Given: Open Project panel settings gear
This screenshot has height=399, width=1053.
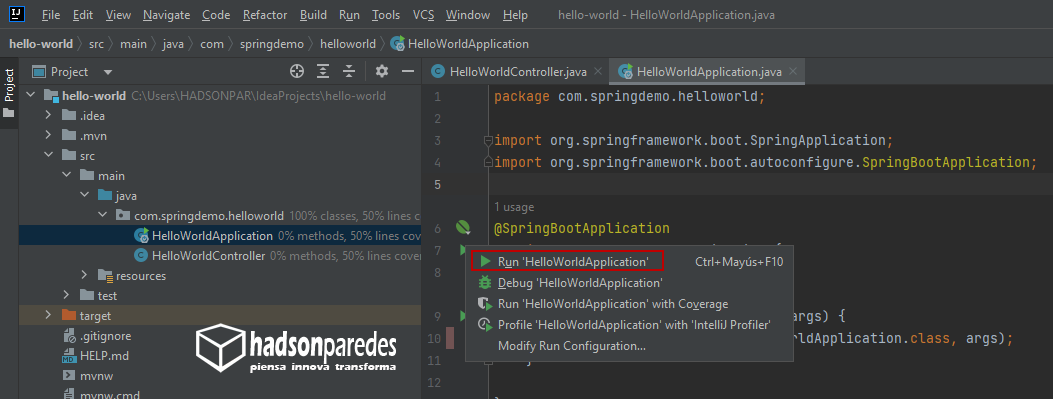Looking at the screenshot, I should point(381,71).
